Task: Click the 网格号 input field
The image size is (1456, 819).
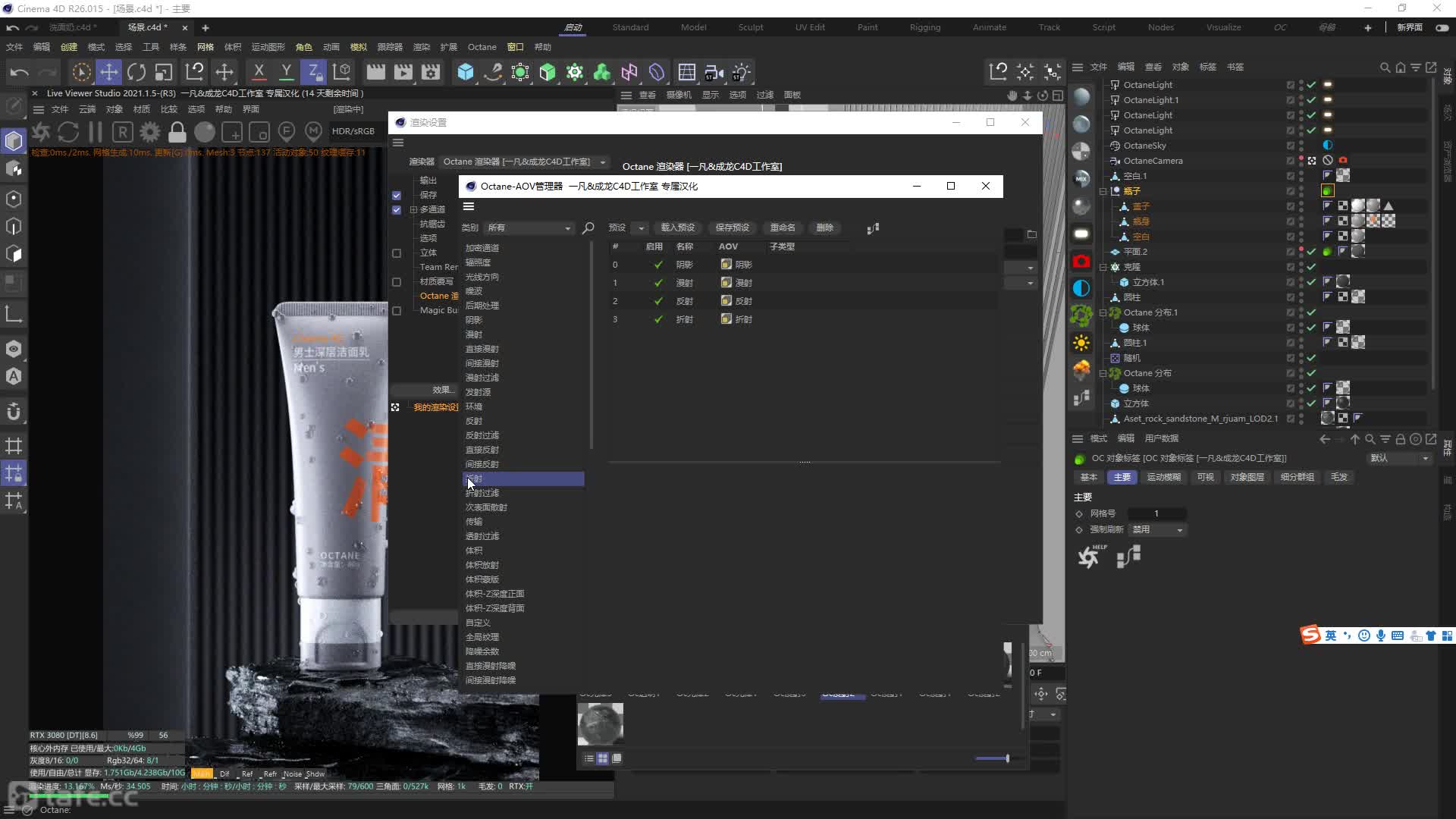Action: coord(1157,513)
